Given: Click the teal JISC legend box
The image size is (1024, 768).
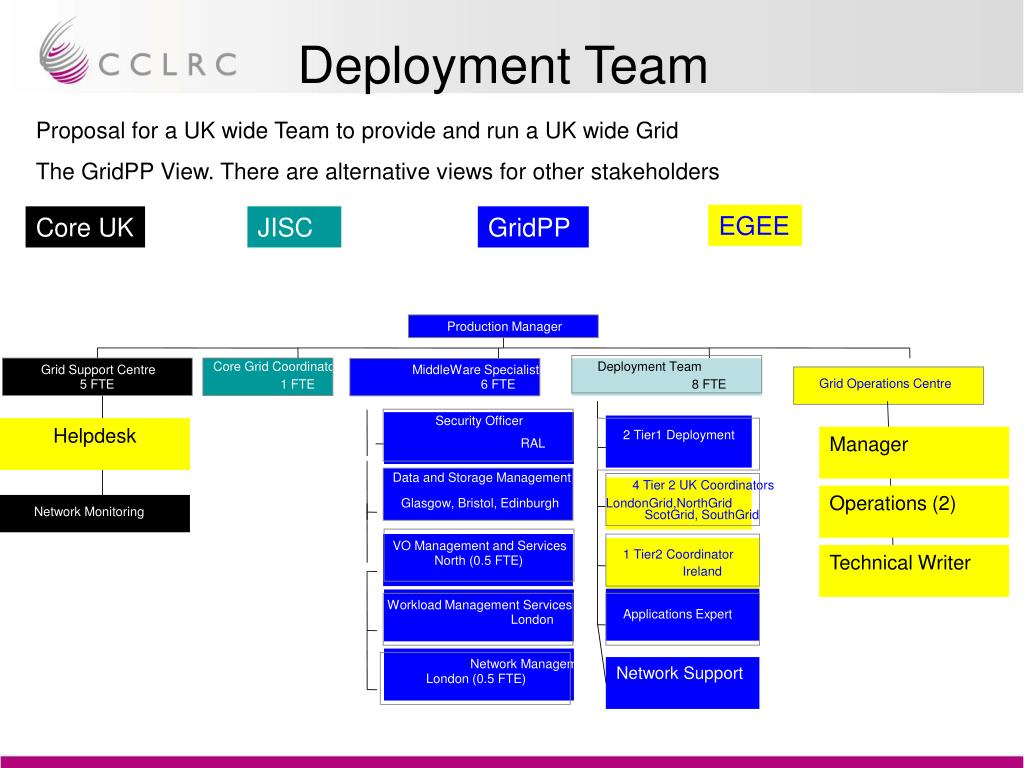Looking at the screenshot, I should [294, 227].
